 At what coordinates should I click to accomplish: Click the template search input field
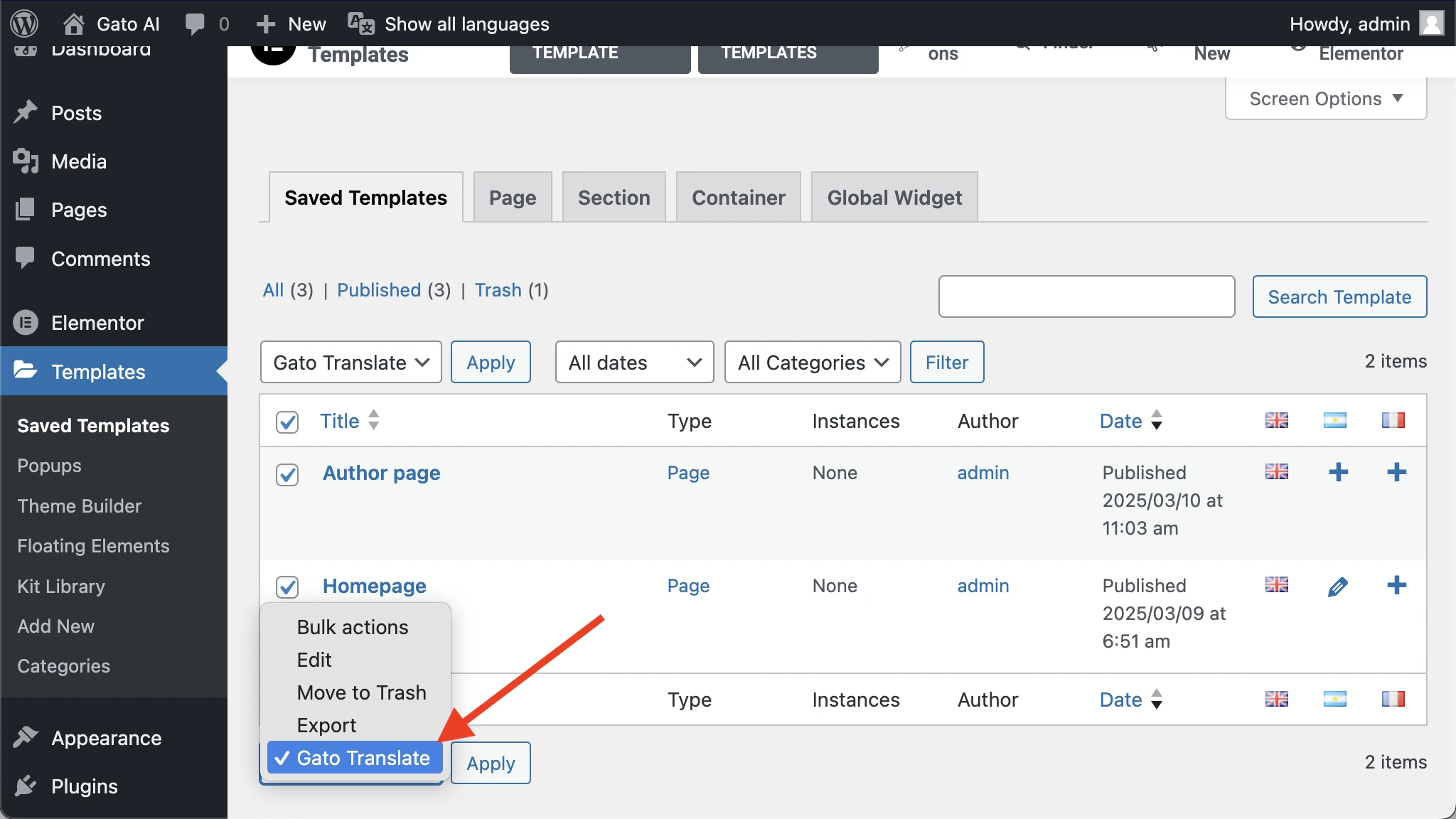1086,296
